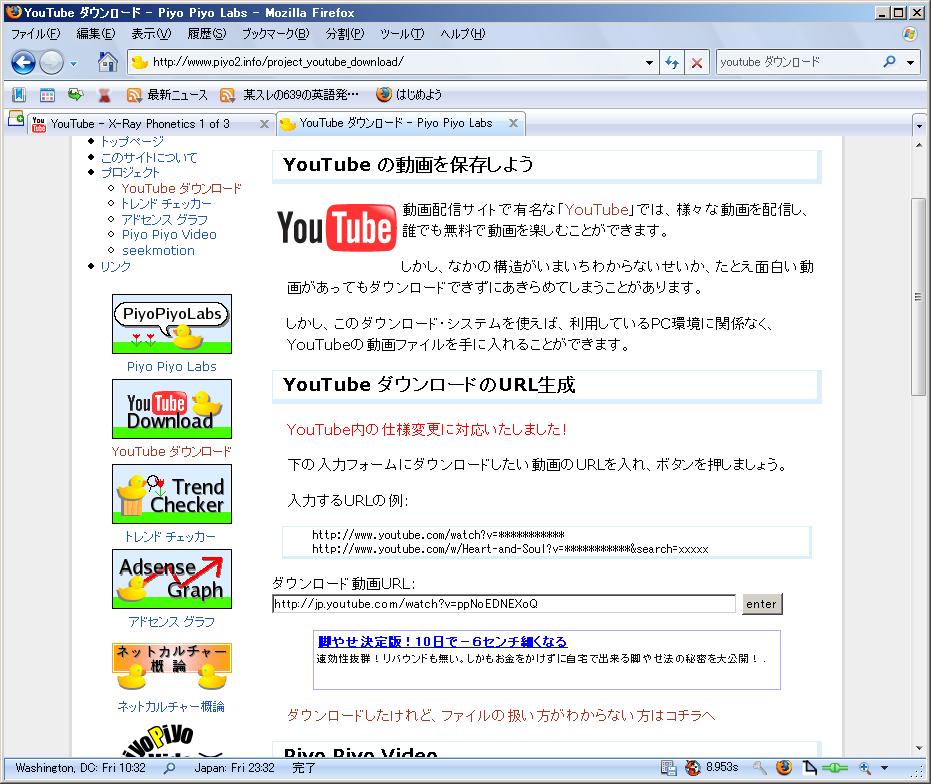The height and width of the screenshot is (784, 931).
Task: Click the new tab icon left of tabs
Action: pyautogui.click(x=15, y=118)
